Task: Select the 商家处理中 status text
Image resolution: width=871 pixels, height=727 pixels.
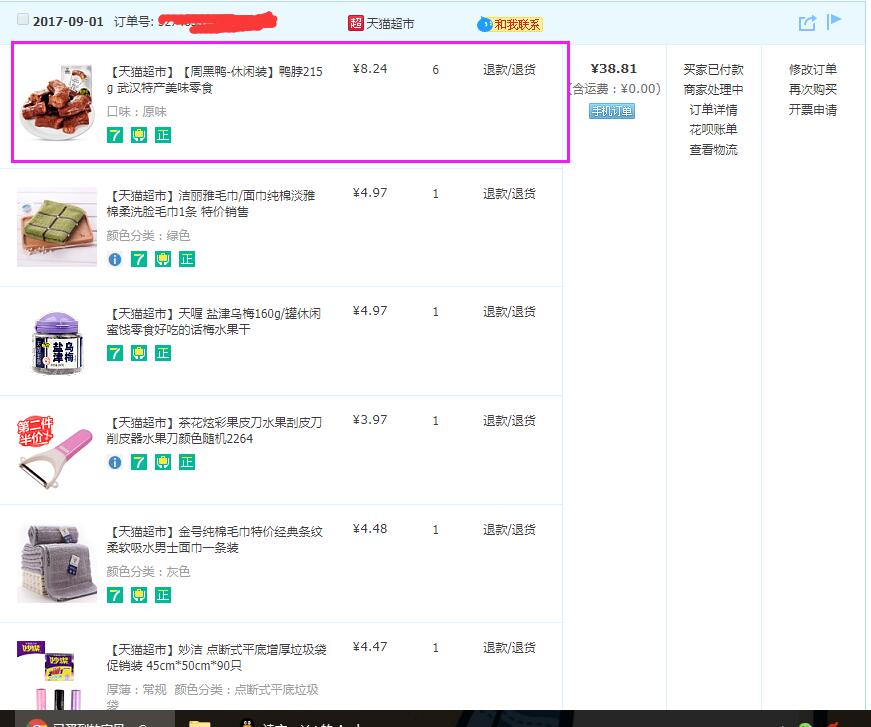Action: (x=713, y=89)
